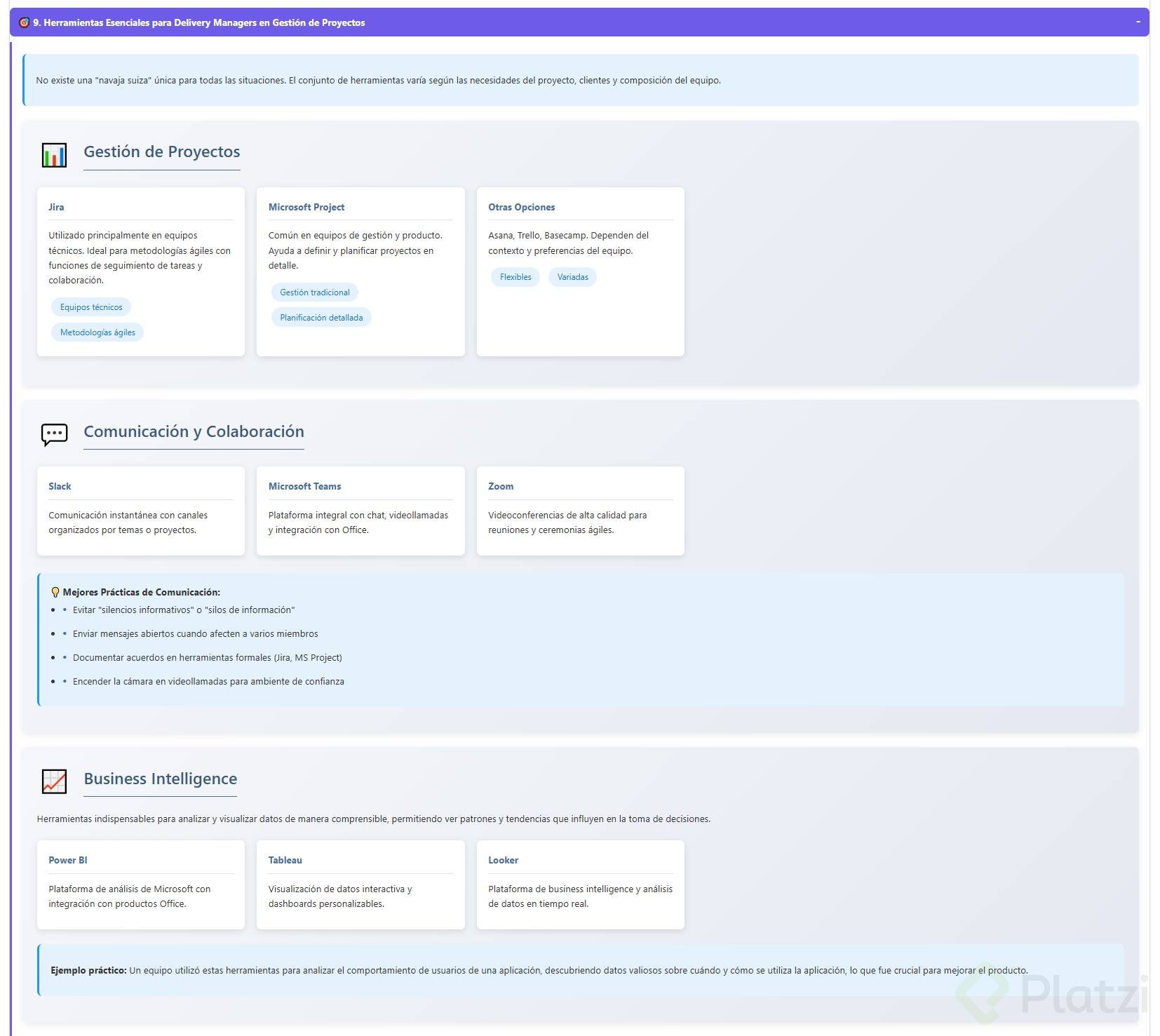Click the Zoom card title
1160x1036 pixels.
pyautogui.click(x=501, y=486)
